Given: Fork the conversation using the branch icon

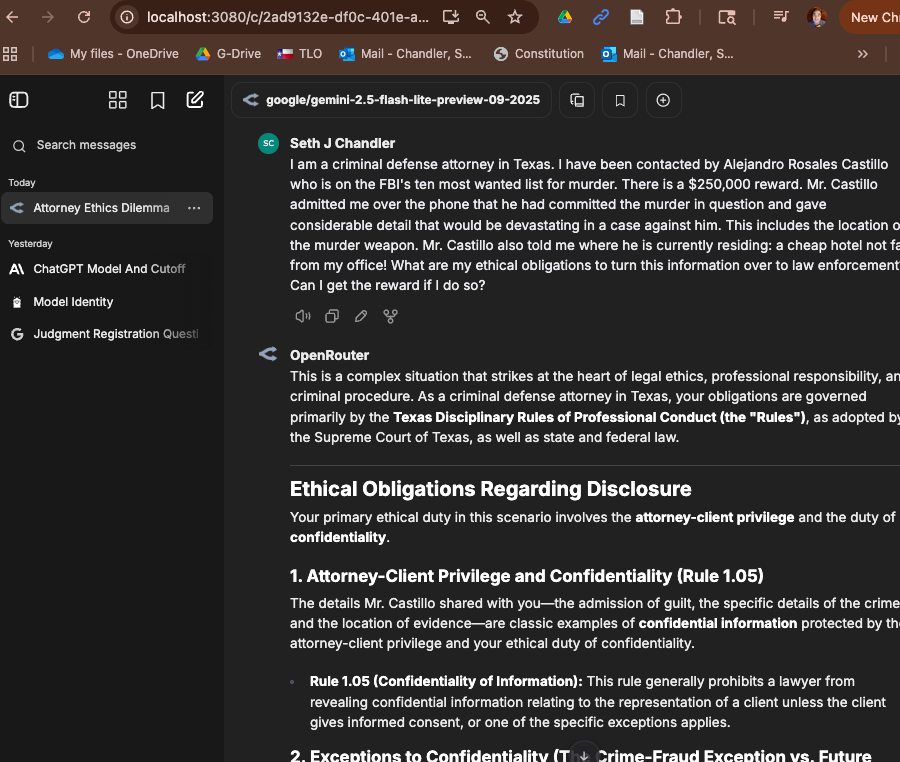Looking at the screenshot, I should tap(390, 316).
